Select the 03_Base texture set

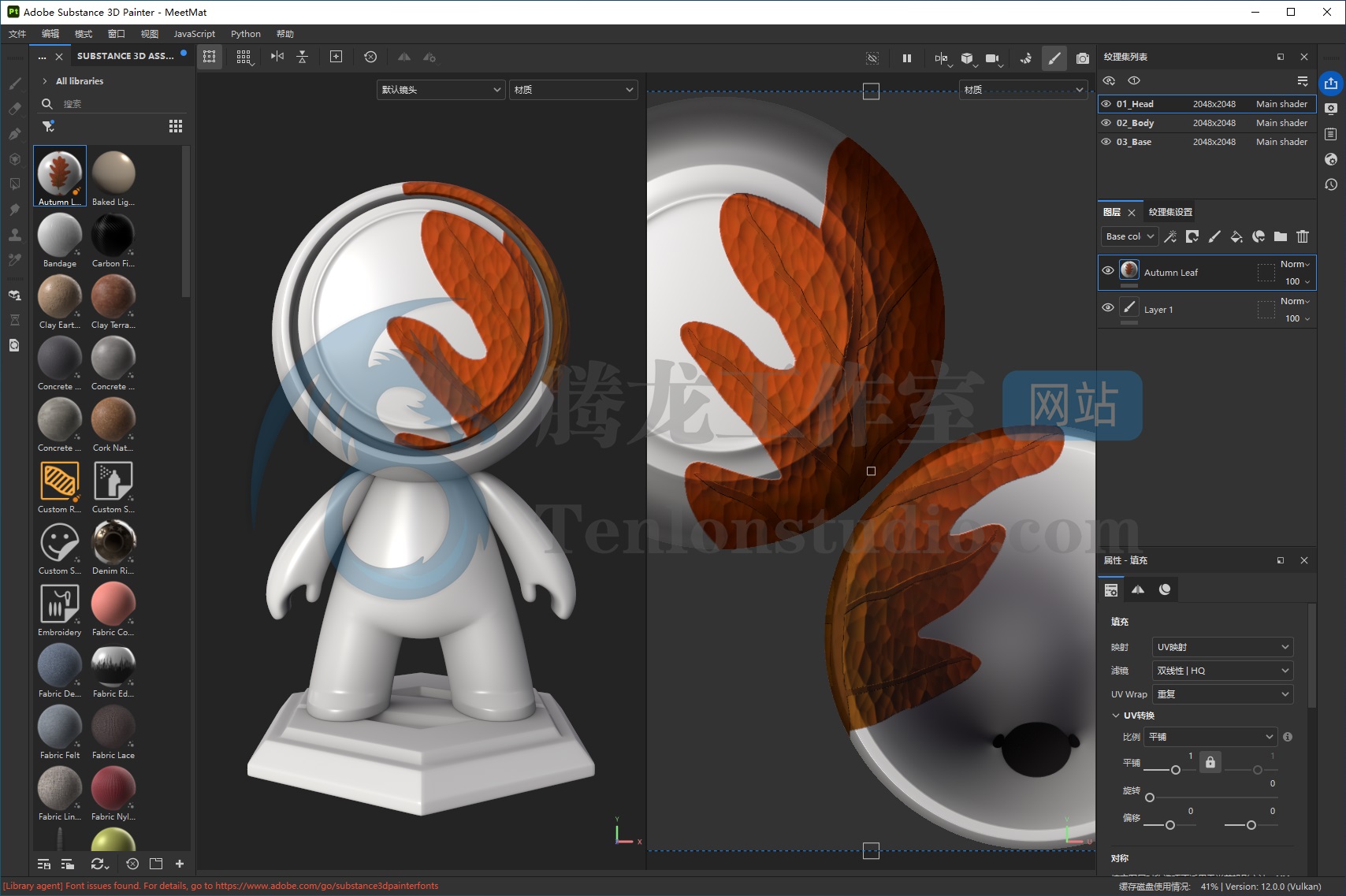[1133, 142]
